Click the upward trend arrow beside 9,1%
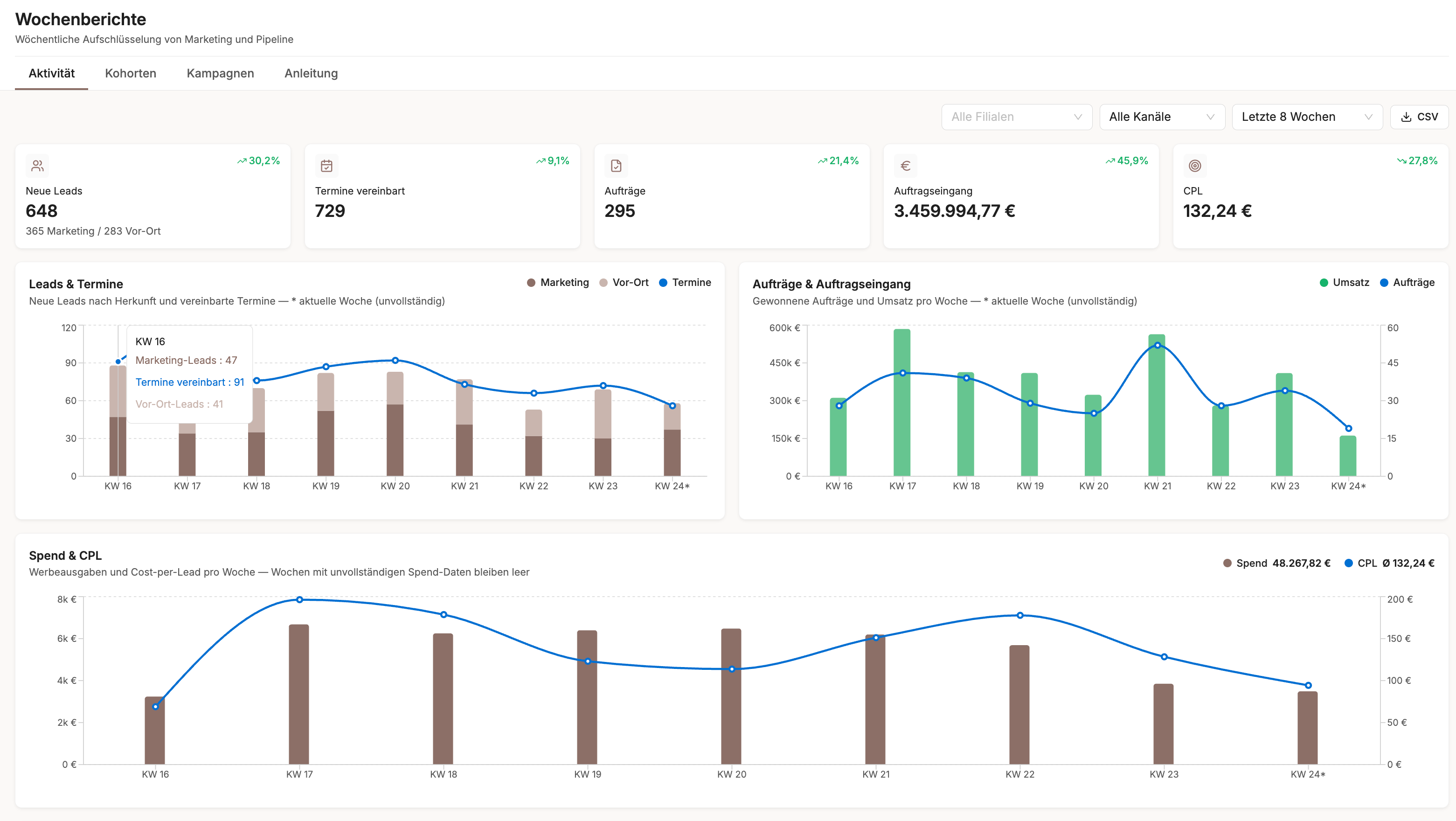 [541, 161]
